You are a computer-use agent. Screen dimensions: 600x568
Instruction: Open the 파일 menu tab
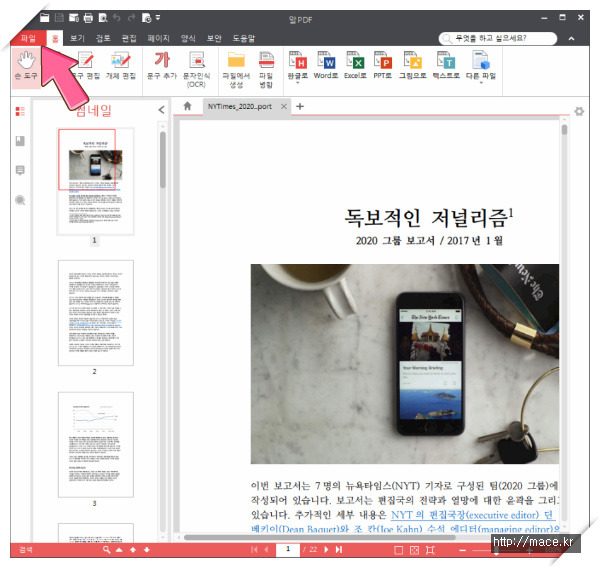[x=28, y=38]
